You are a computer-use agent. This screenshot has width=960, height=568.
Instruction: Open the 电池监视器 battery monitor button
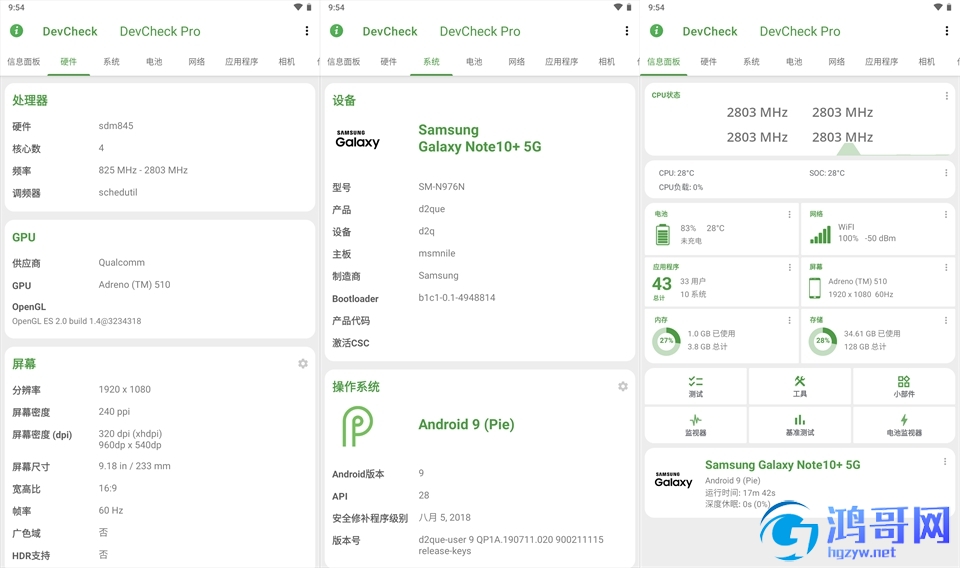click(904, 425)
